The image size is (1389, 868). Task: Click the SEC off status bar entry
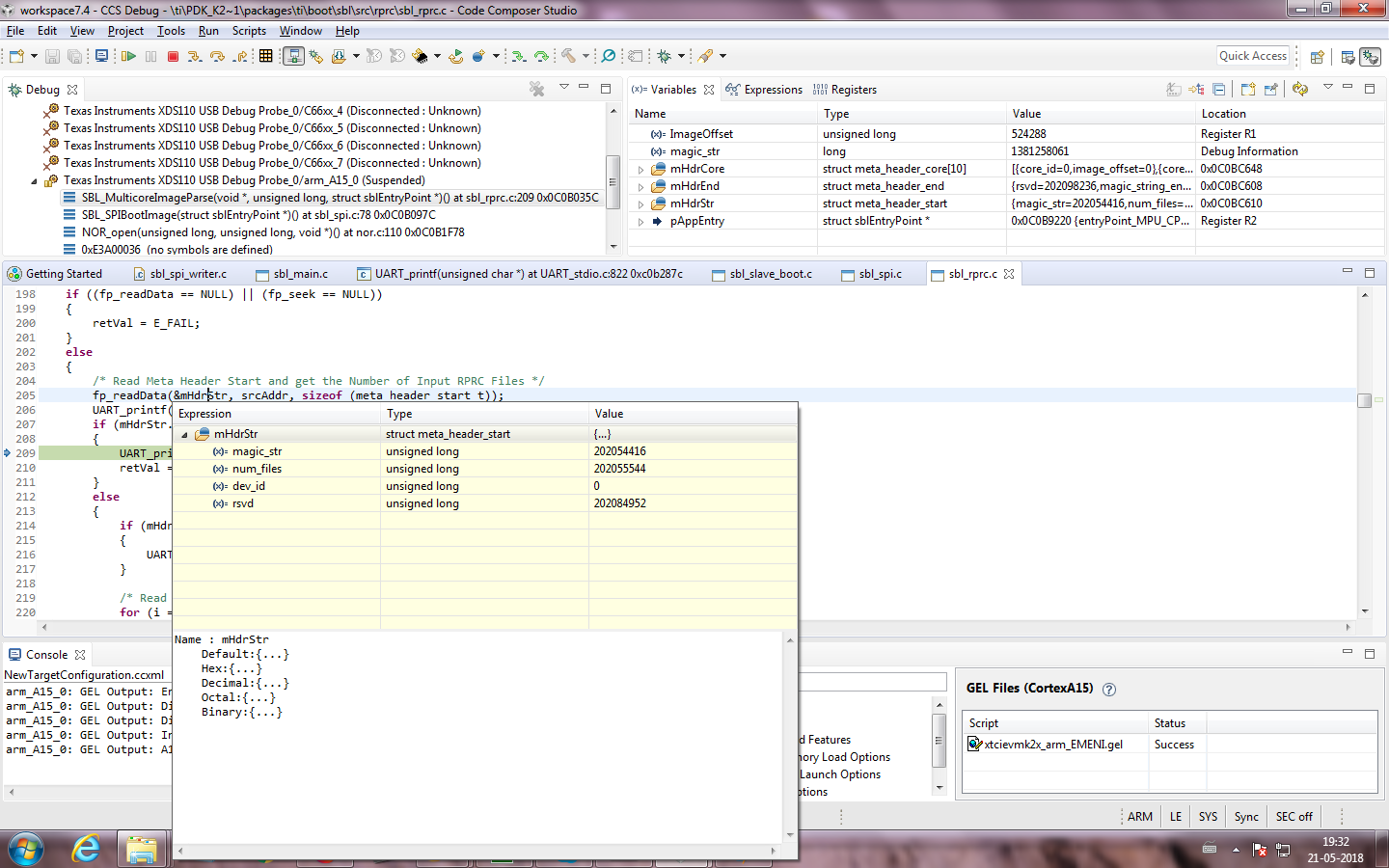(x=1294, y=817)
